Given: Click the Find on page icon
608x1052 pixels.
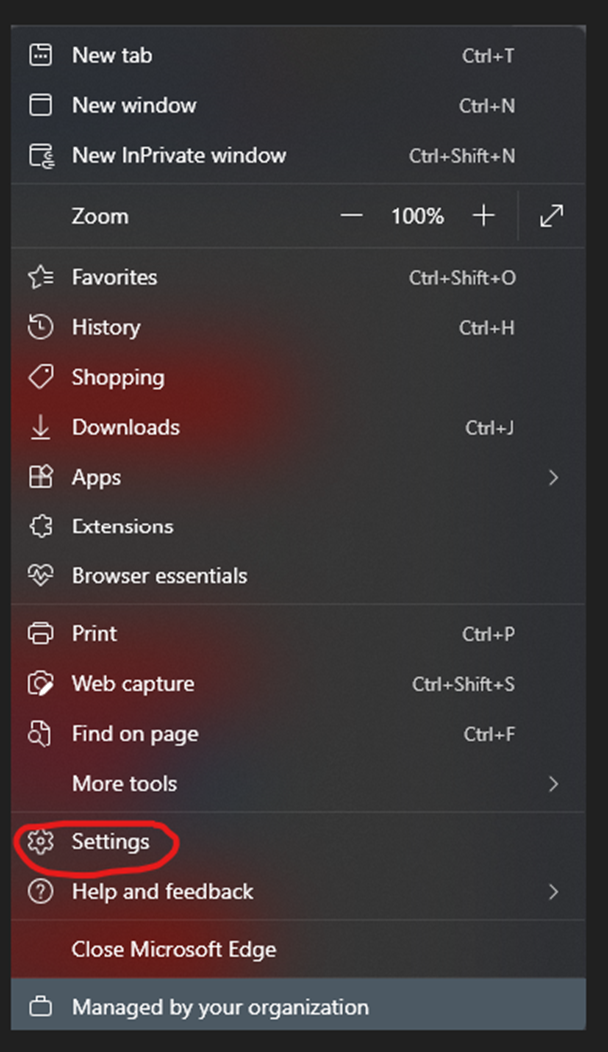Looking at the screenshot, I should coord(40,734).
